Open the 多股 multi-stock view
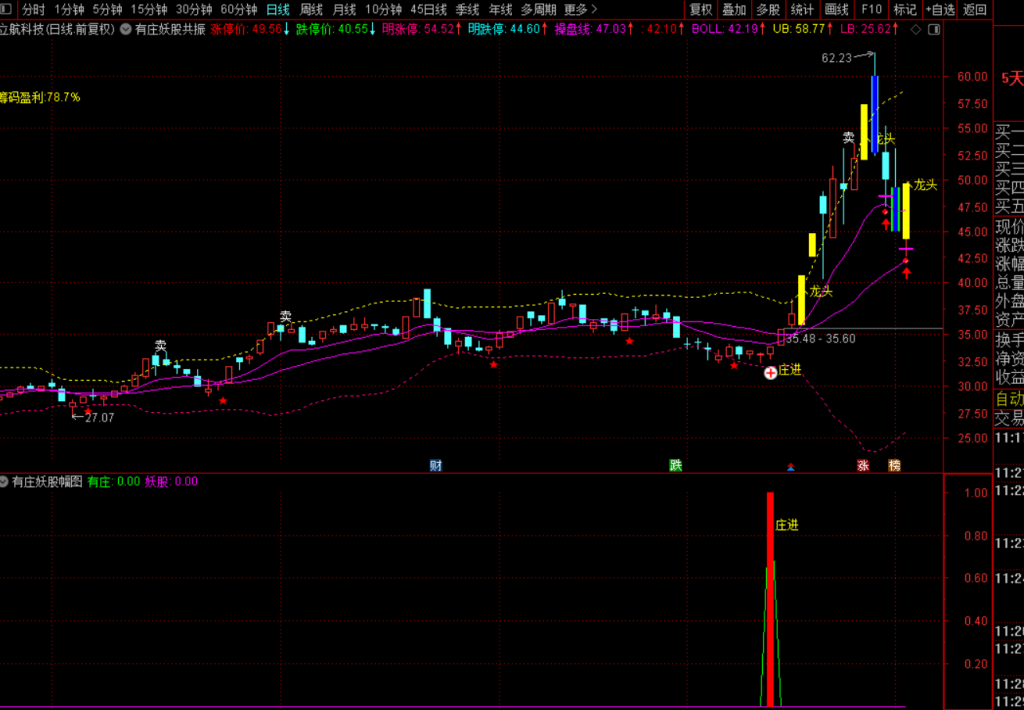Viewport: 1024px width, 710px height. pos(768,9)
